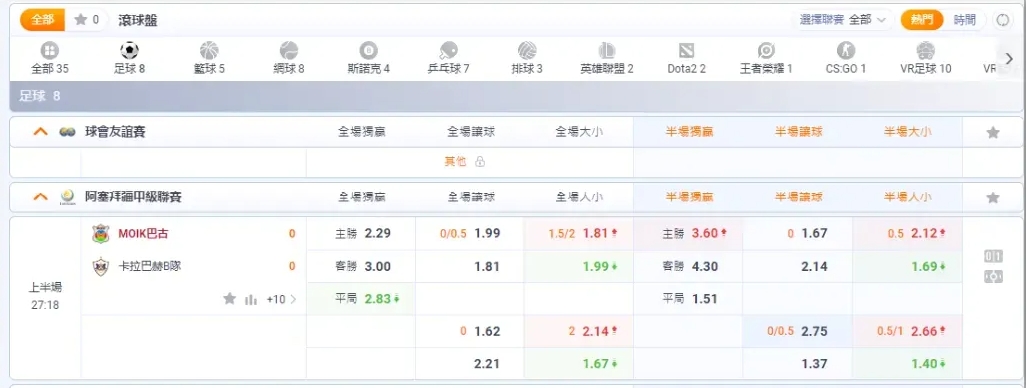
Task: Favorite the 球會友誼賽 league with star
Action: pos(993,133)
